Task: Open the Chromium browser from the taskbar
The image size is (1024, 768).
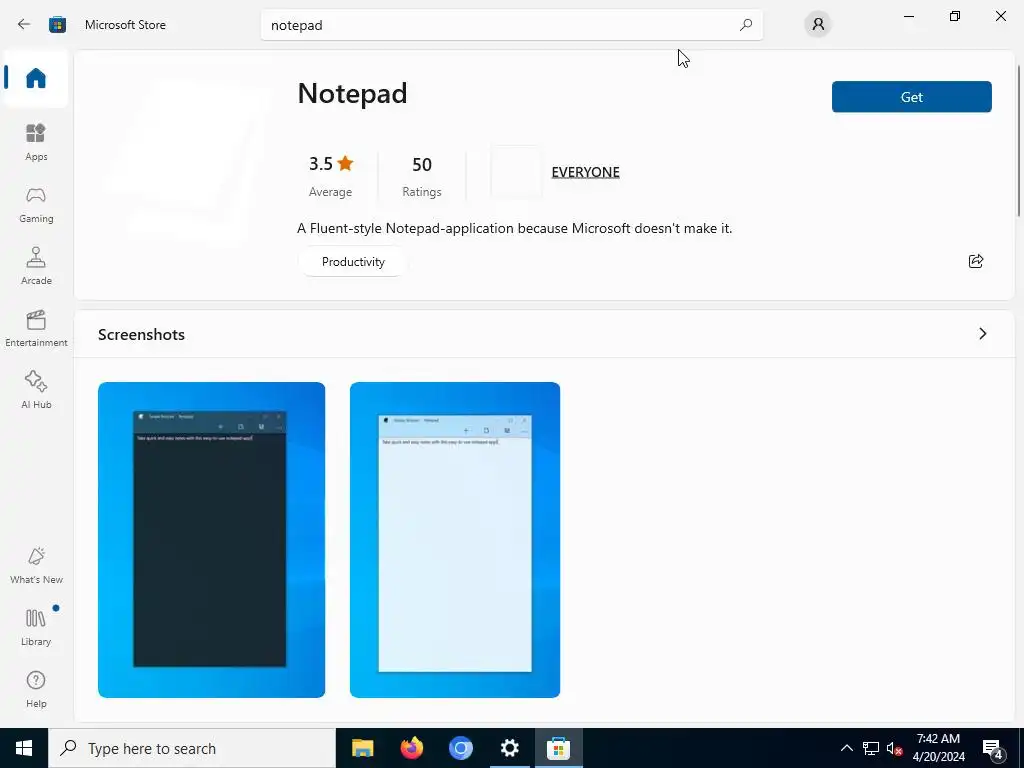Action: [x=460, y=748]
